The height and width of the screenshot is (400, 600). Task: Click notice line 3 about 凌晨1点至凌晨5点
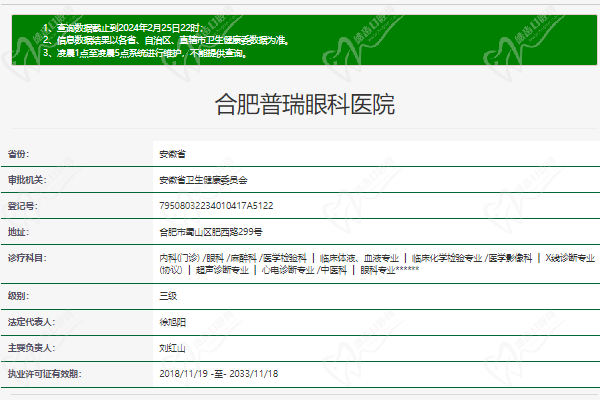[x=145, y=53]
